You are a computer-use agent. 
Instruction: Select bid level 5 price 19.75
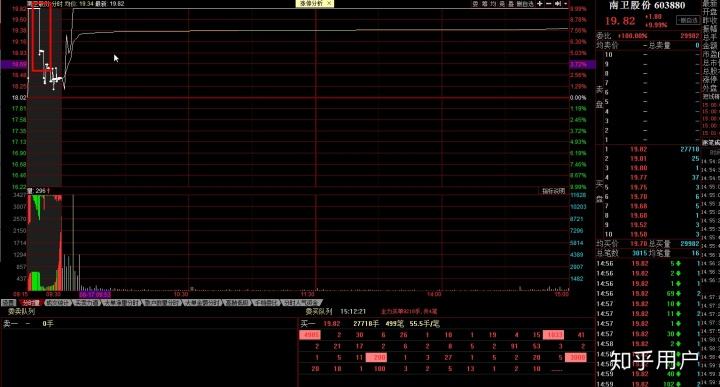(638, 187)
